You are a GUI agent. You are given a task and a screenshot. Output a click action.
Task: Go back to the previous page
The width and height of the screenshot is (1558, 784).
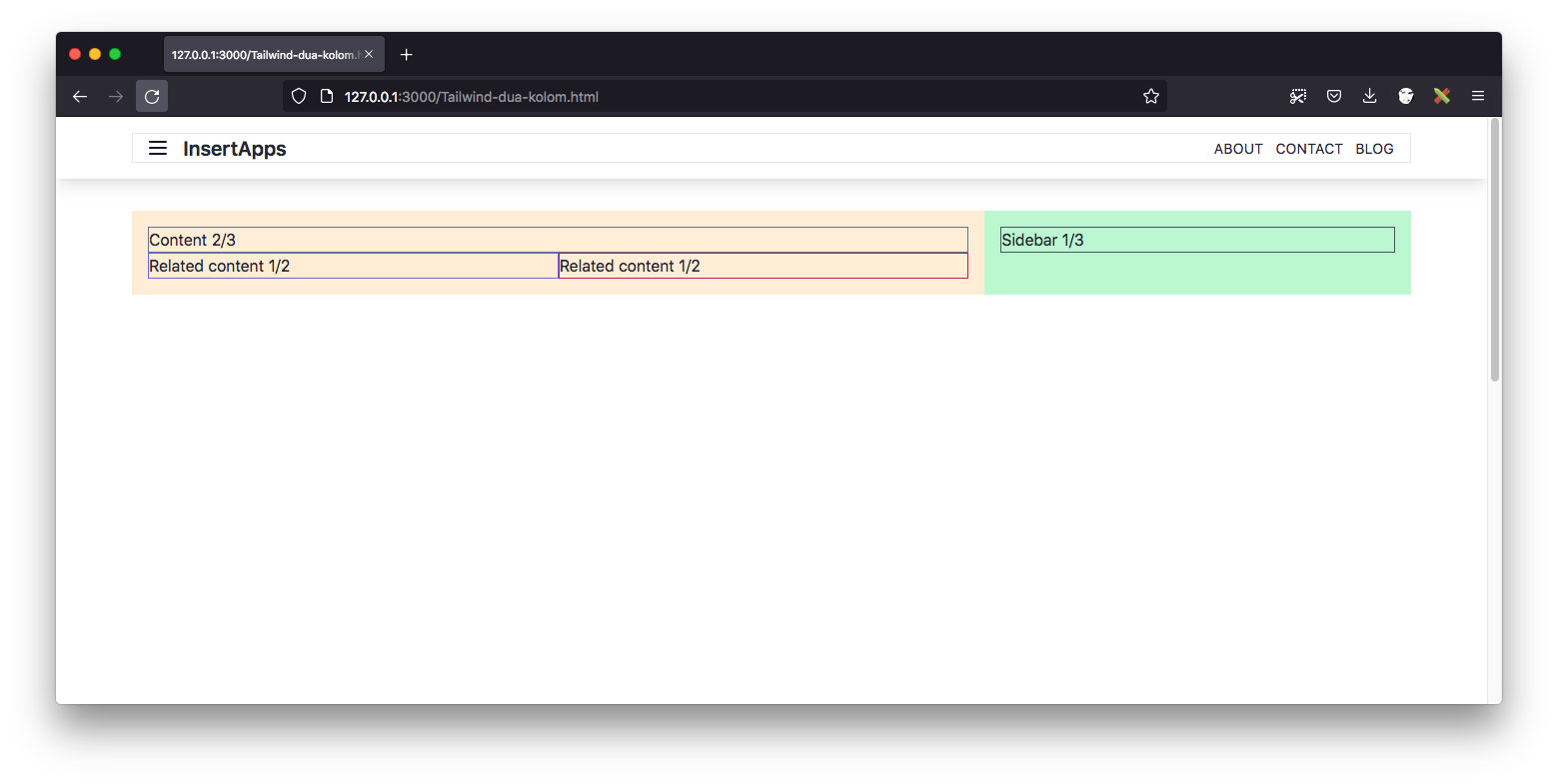(x=80, y=97)
